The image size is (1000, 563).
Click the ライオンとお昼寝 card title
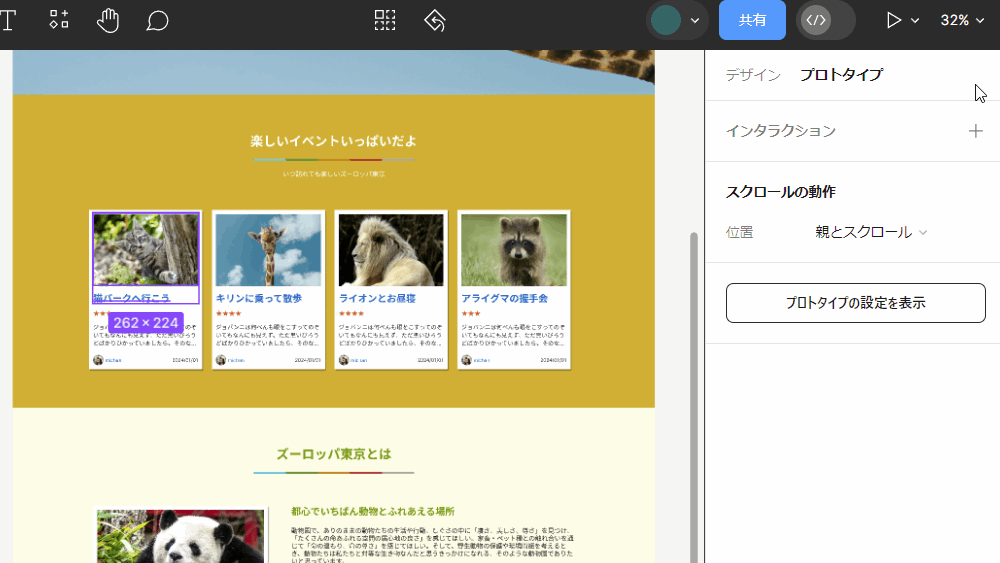377,298
